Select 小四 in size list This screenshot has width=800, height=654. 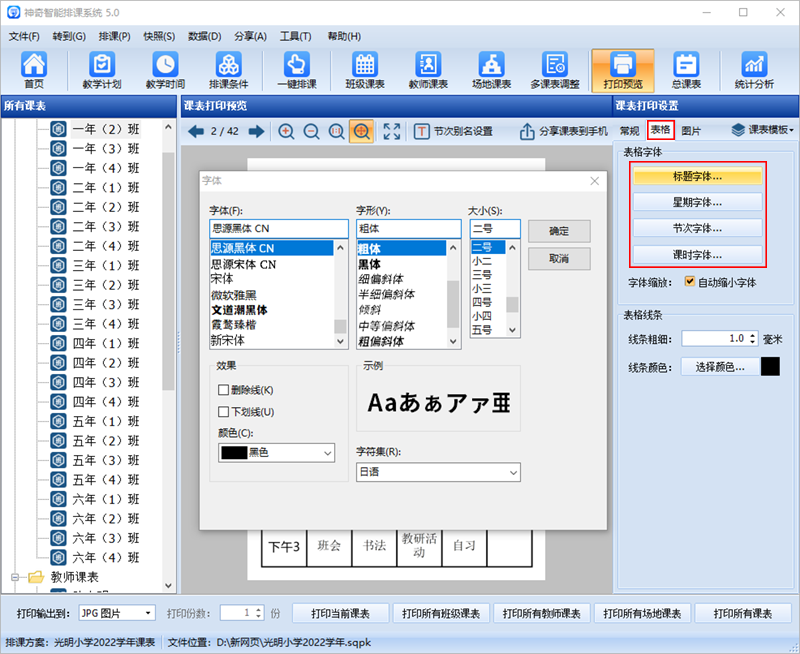(x=482, y=316)
